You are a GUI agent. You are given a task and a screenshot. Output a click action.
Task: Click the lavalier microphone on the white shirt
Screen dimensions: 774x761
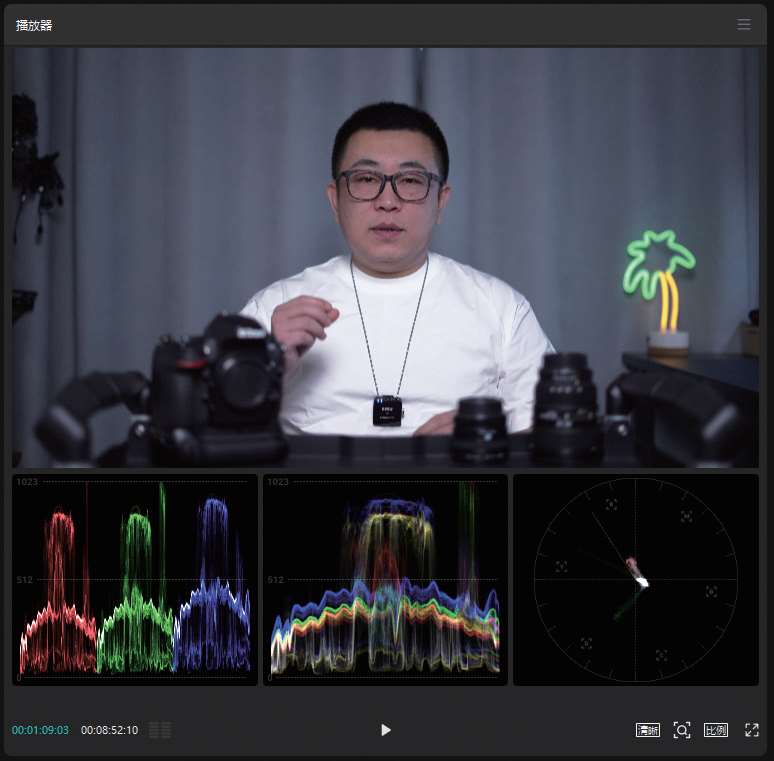pos(387,410)
